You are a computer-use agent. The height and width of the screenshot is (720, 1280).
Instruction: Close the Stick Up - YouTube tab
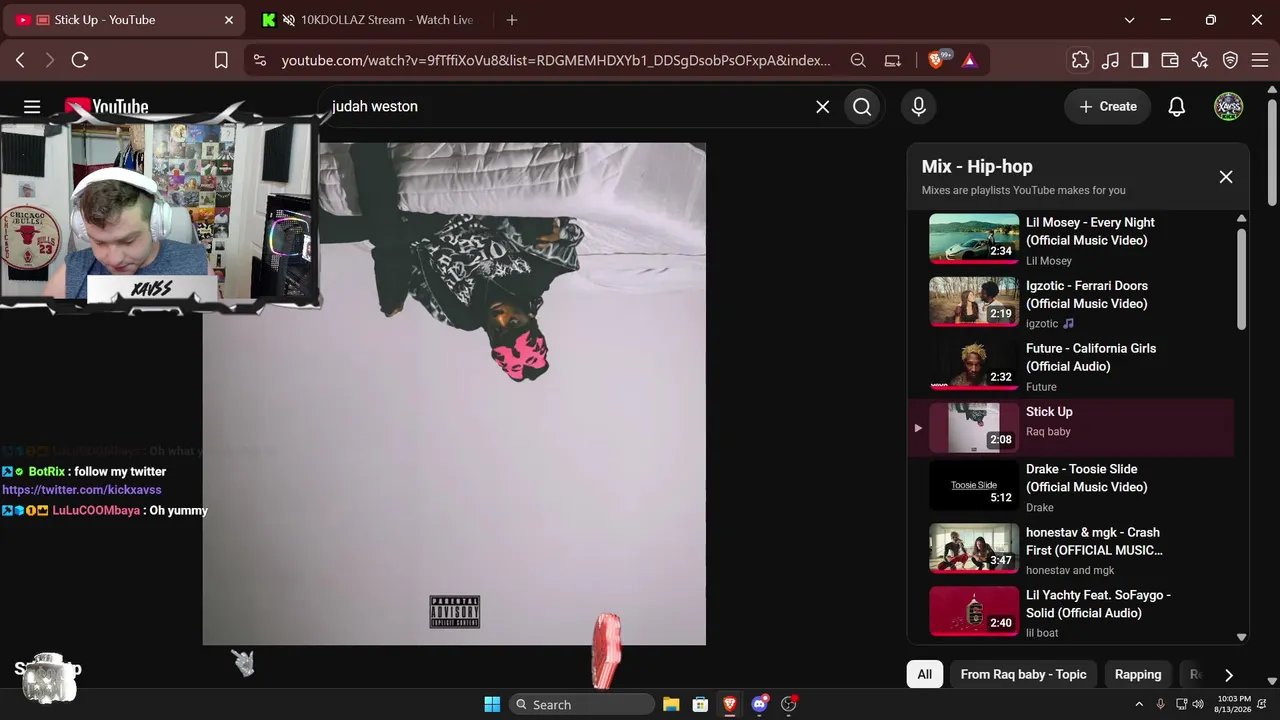click(229, 20)
